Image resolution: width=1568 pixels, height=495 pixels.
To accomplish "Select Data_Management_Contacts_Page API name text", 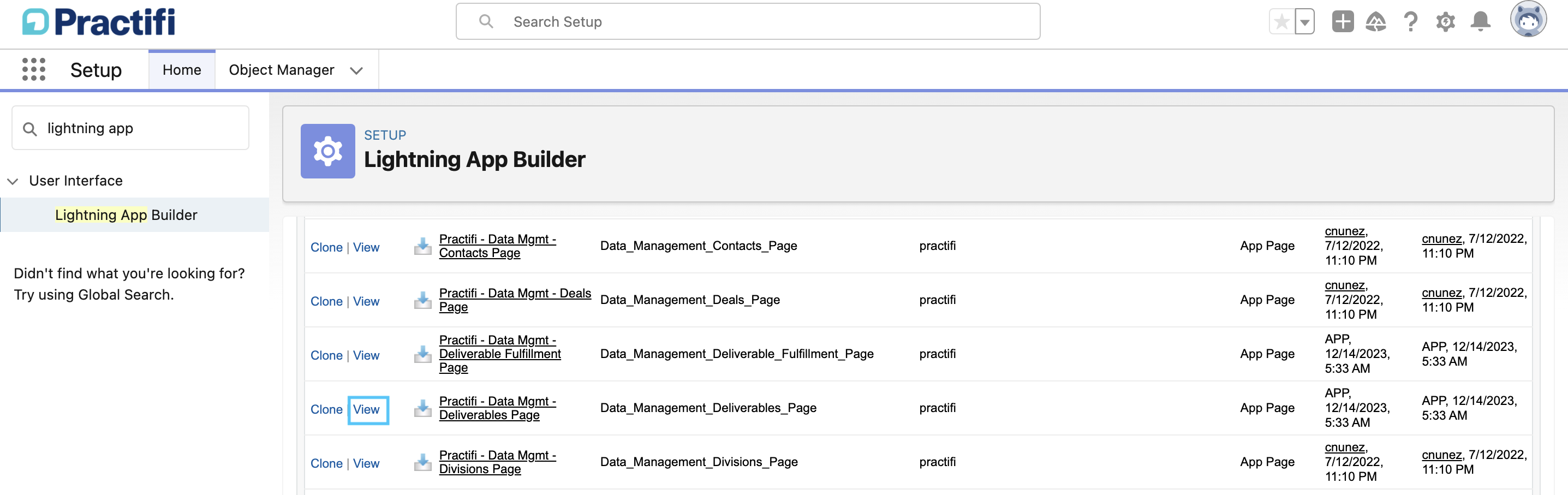I will coord(698,246).
